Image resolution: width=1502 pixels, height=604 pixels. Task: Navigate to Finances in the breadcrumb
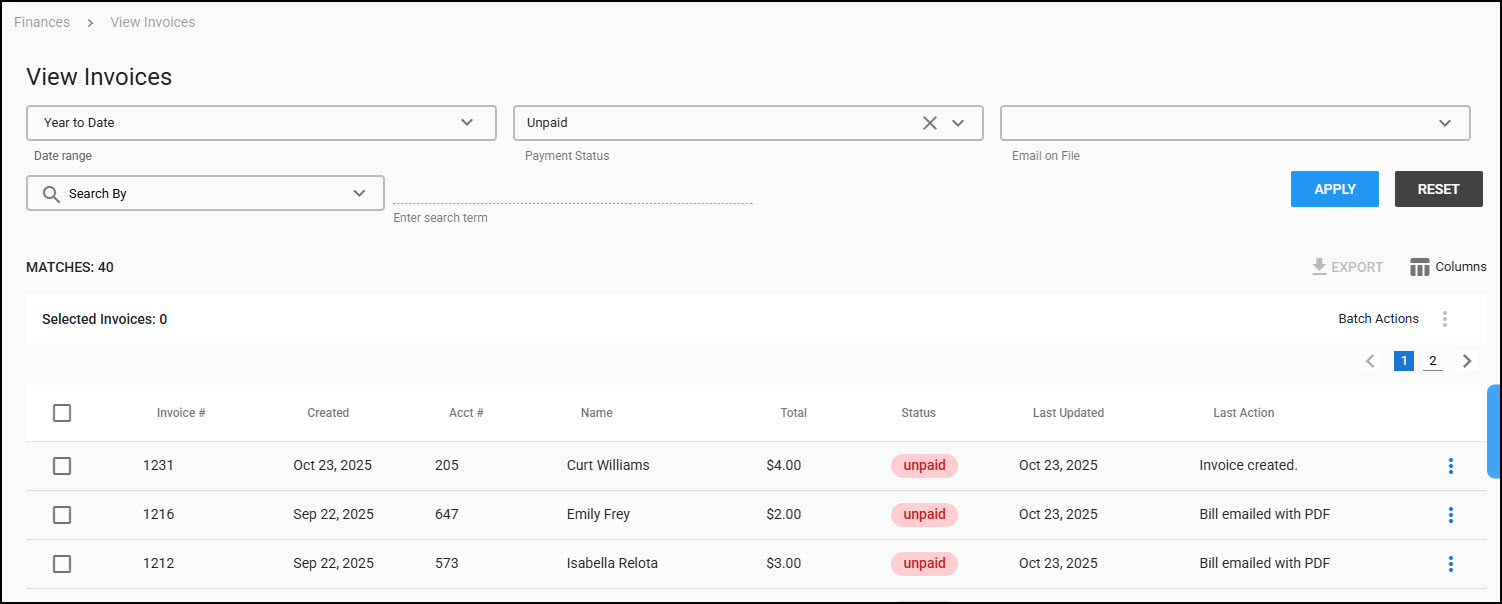tap(42, 22)
